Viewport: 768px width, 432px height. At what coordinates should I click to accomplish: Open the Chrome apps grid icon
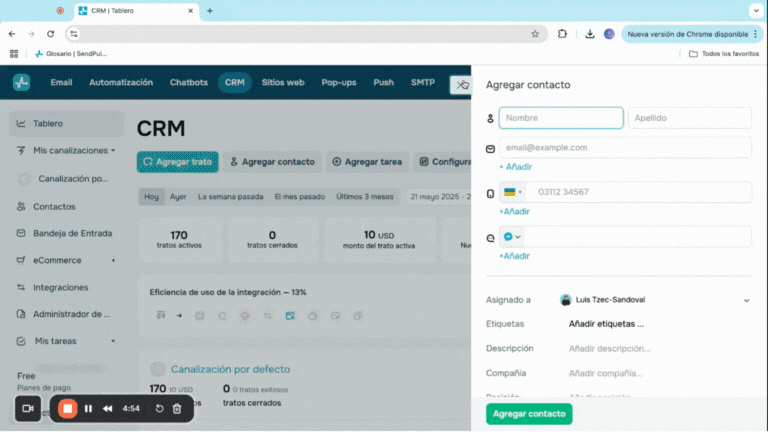coord(14,53)
